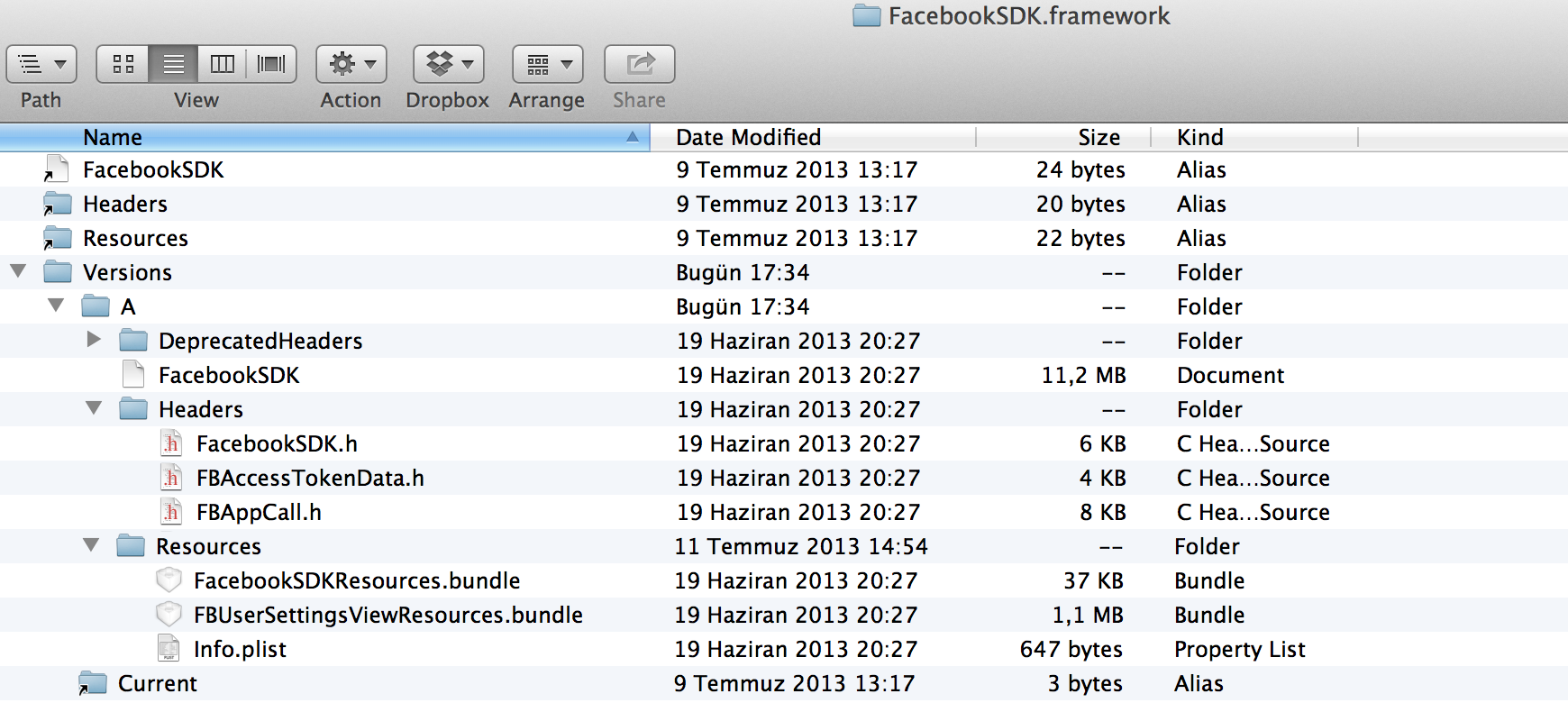Select the FBAccessTokenData.h file icon
Screen dimensions: 1568x703
(171, 477)
